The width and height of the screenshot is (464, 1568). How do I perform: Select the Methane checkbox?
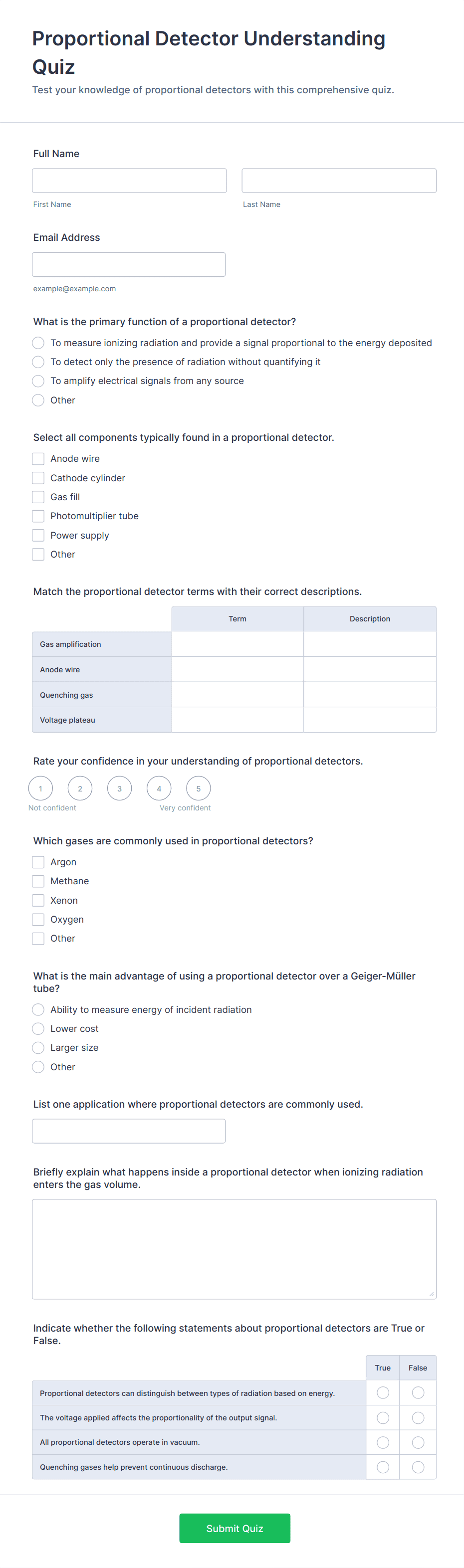38,881
